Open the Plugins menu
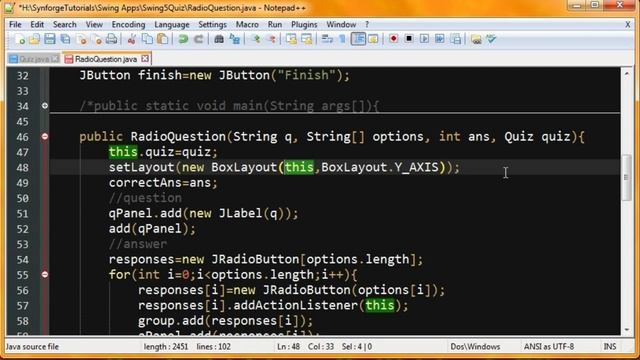The height and width of the screenshot is (360, 640). [x=304, y=24]
